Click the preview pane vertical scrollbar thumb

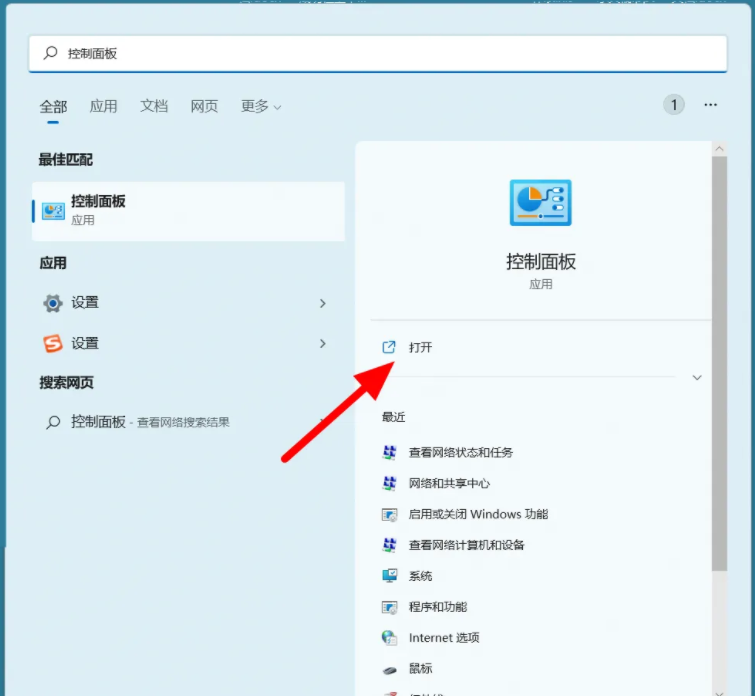(719, 364)
